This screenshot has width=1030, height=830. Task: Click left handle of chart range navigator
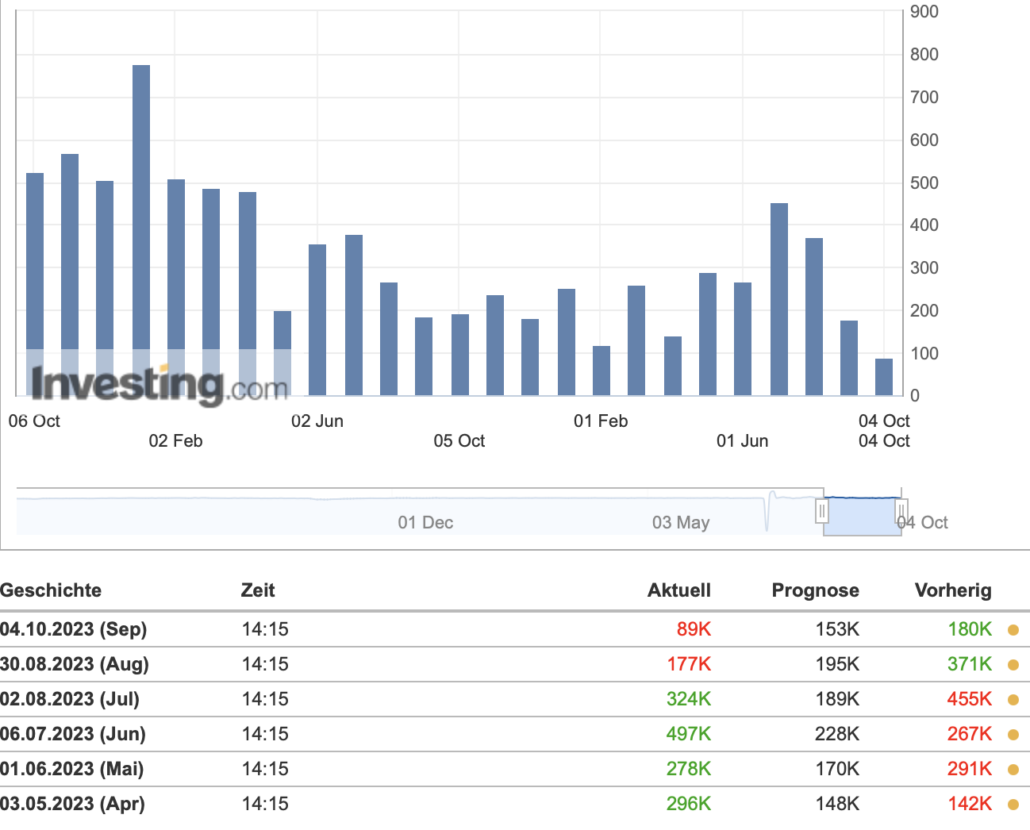pos(822,511)
